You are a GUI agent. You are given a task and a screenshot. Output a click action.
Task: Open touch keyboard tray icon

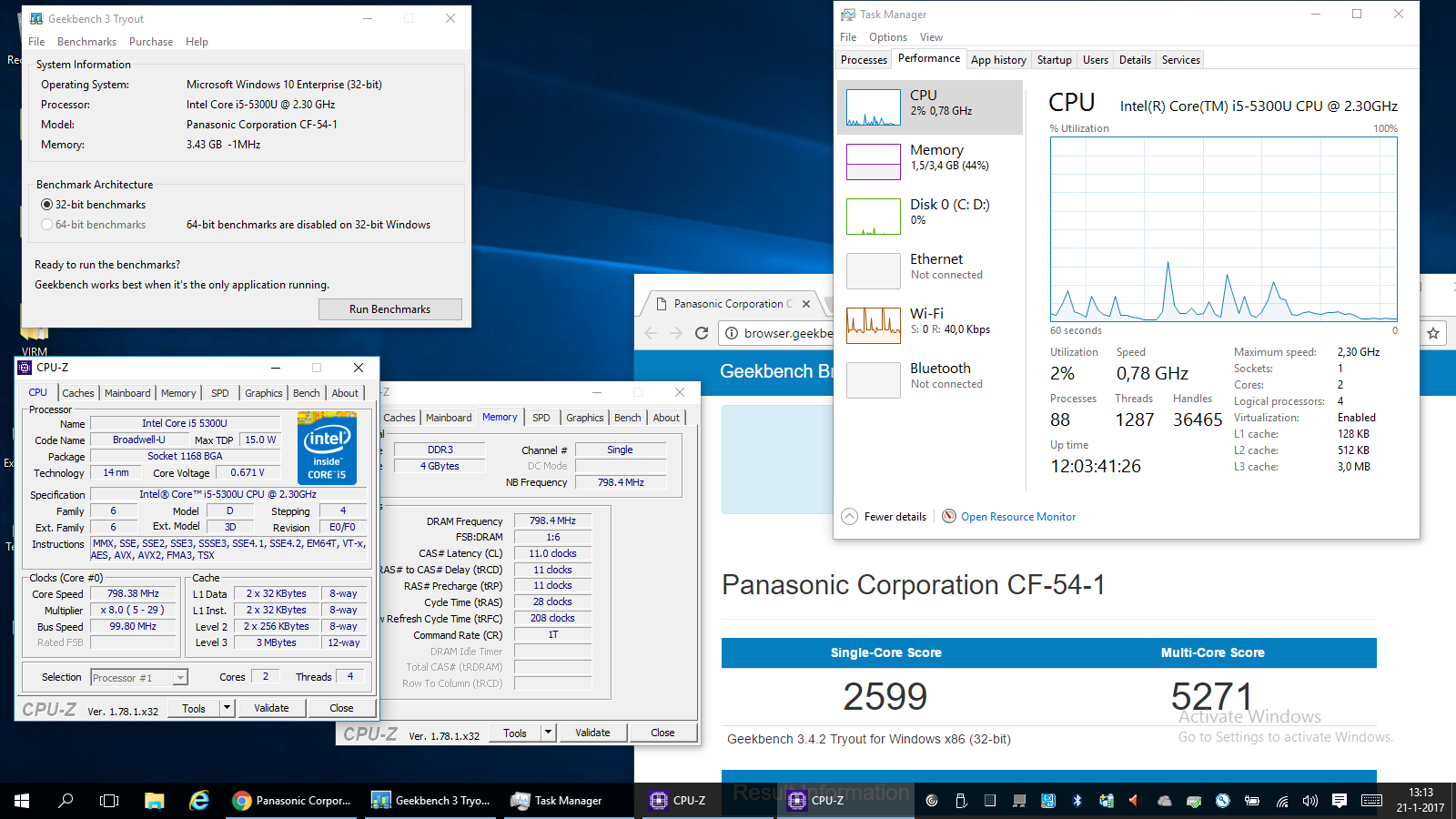tap(1371, 801)
